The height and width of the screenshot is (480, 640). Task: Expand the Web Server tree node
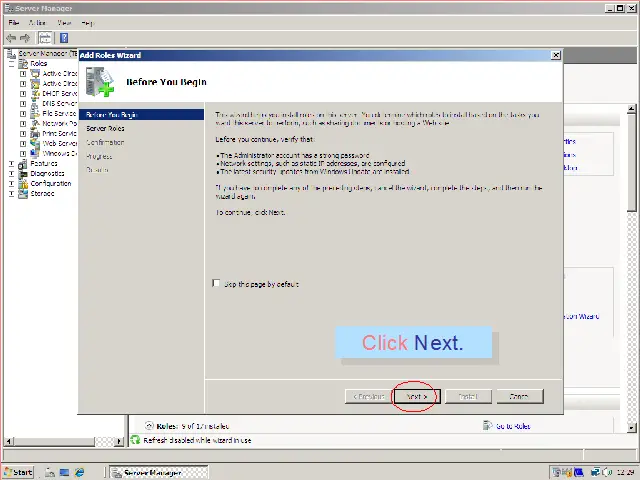coord(23,144)
